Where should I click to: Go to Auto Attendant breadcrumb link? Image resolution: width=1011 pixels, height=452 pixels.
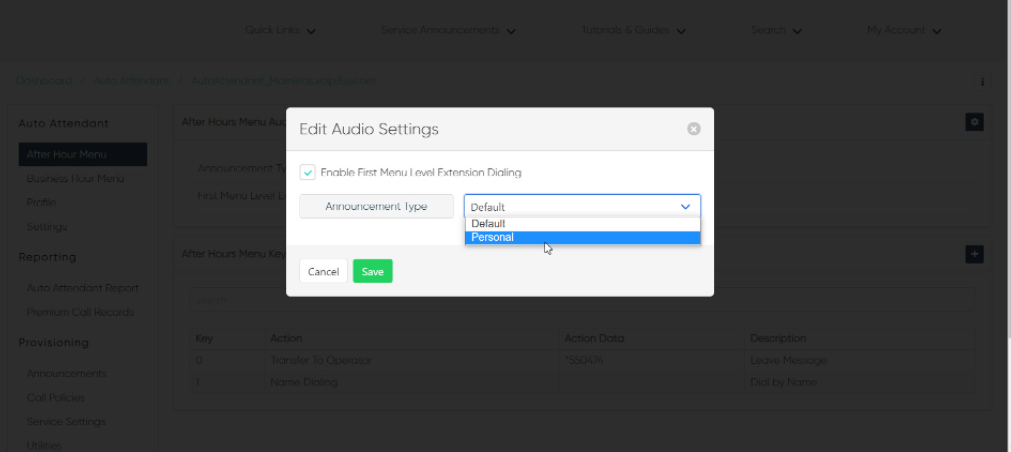[132, 81]
